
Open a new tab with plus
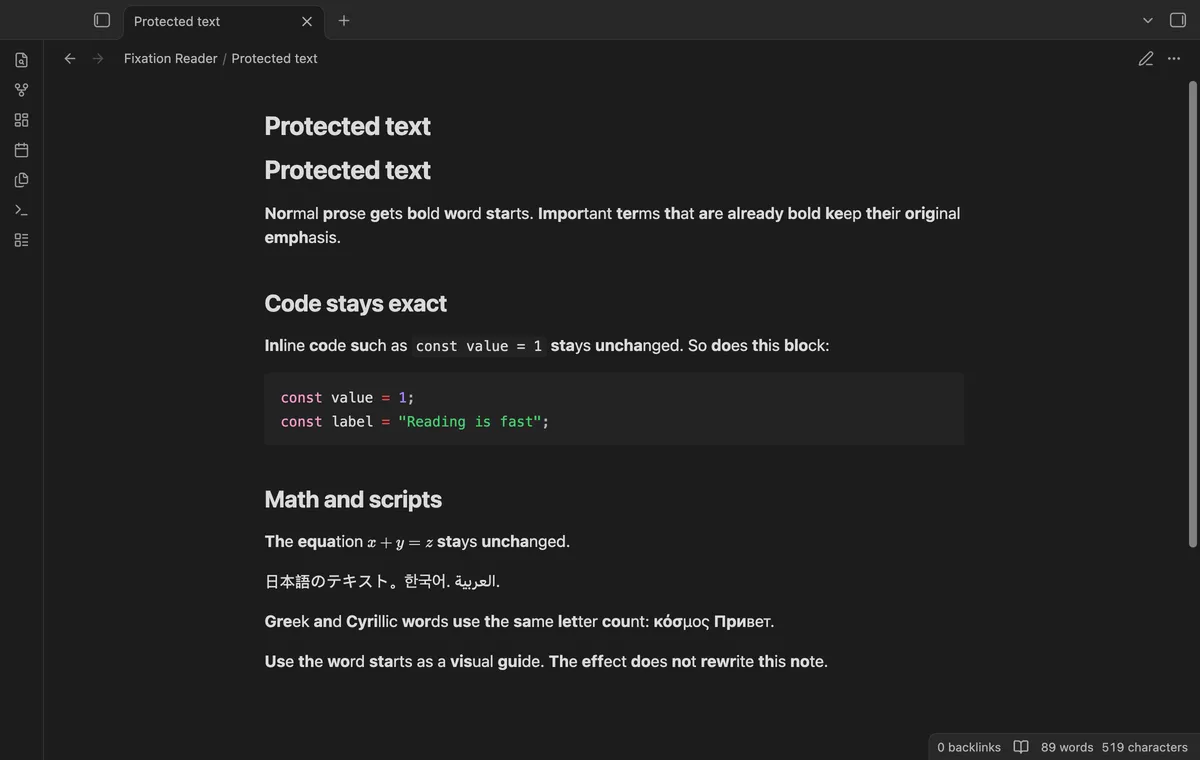pos(344,20)
